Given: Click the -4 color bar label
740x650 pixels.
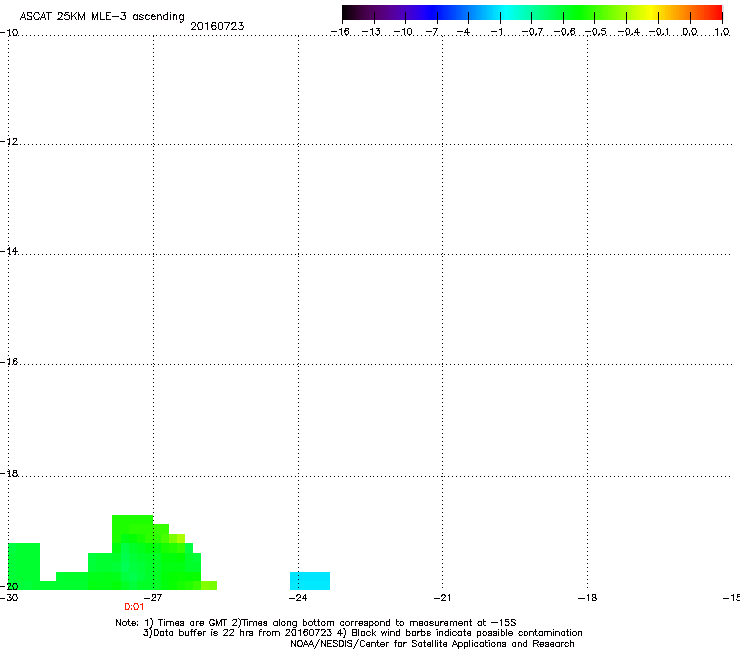Looking at the screenshot, I should click(463, 32).
